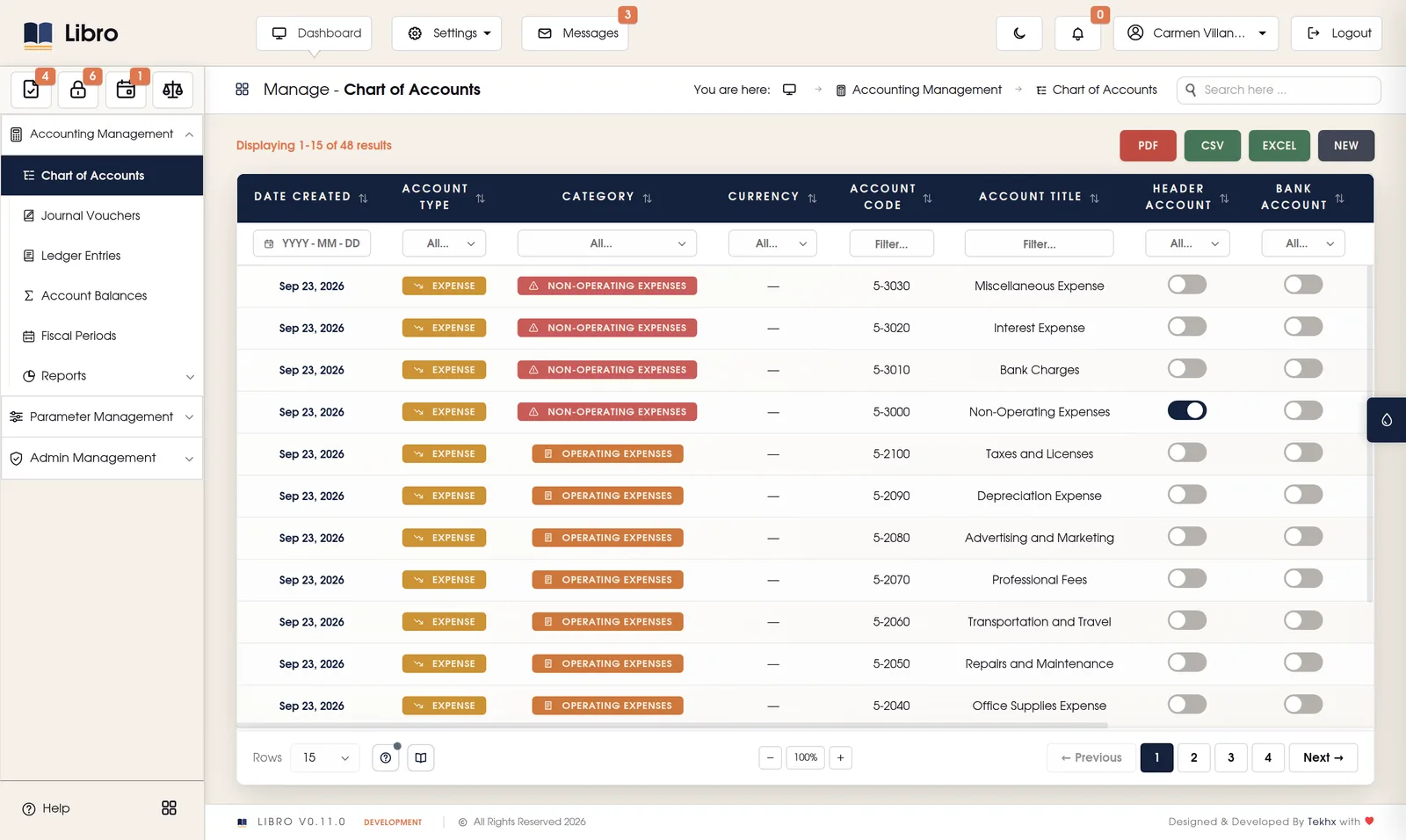Open the calendar icon in sidebar
Viewport: 1406px width, 840px height.
click(126, 90)
